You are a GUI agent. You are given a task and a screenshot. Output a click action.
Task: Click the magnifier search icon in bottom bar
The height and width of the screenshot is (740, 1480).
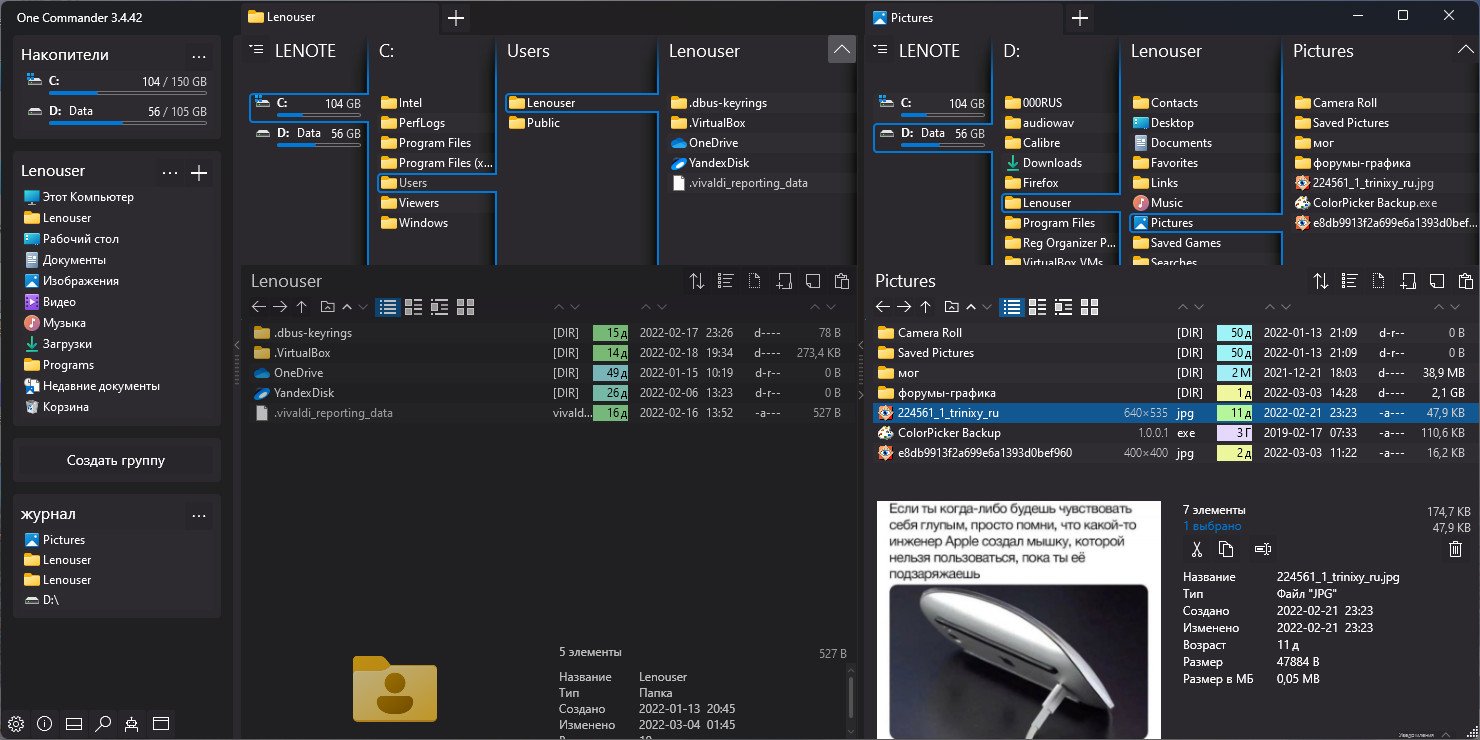point(102,723)
